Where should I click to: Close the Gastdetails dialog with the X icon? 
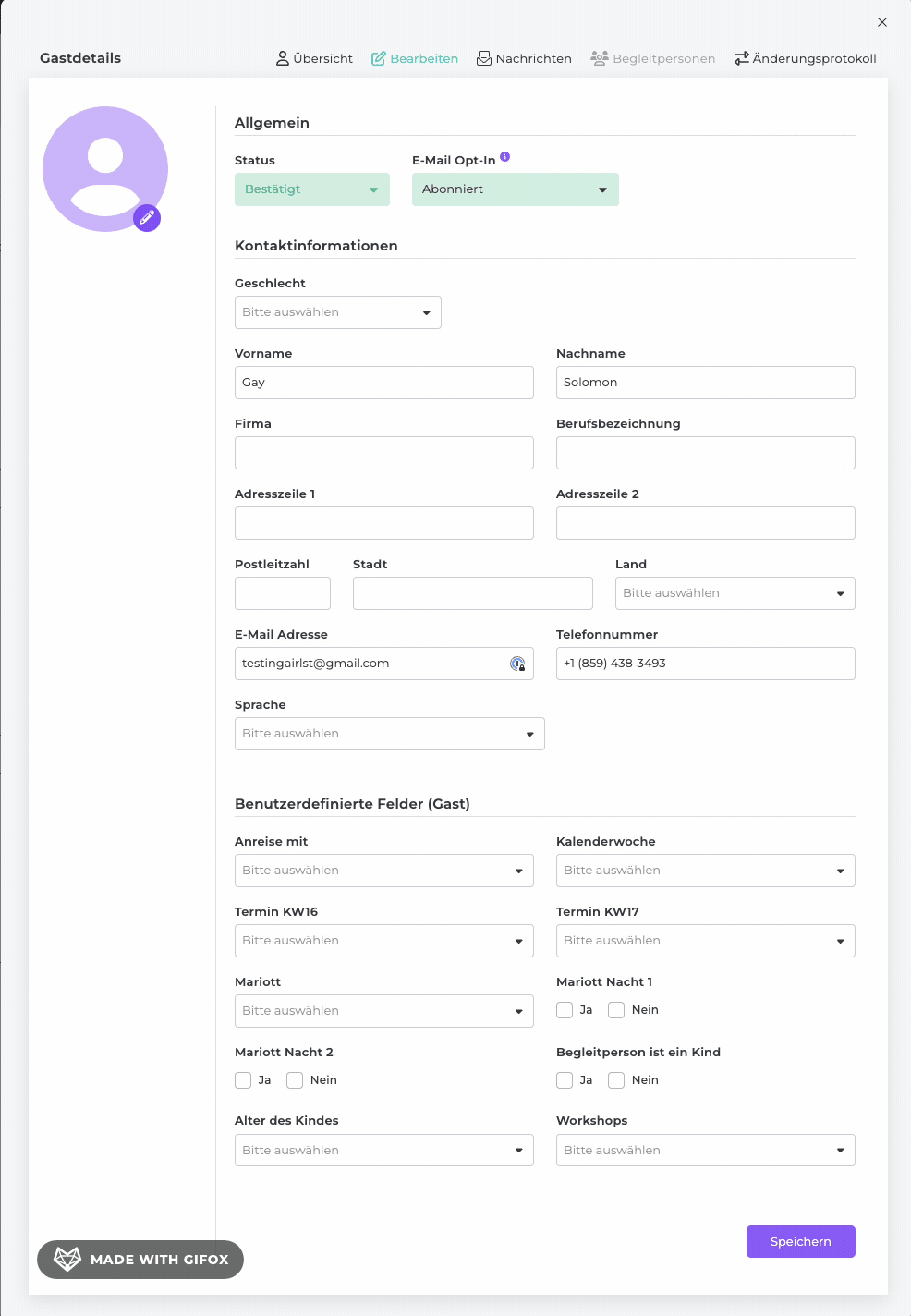click(x=882, y=22)
